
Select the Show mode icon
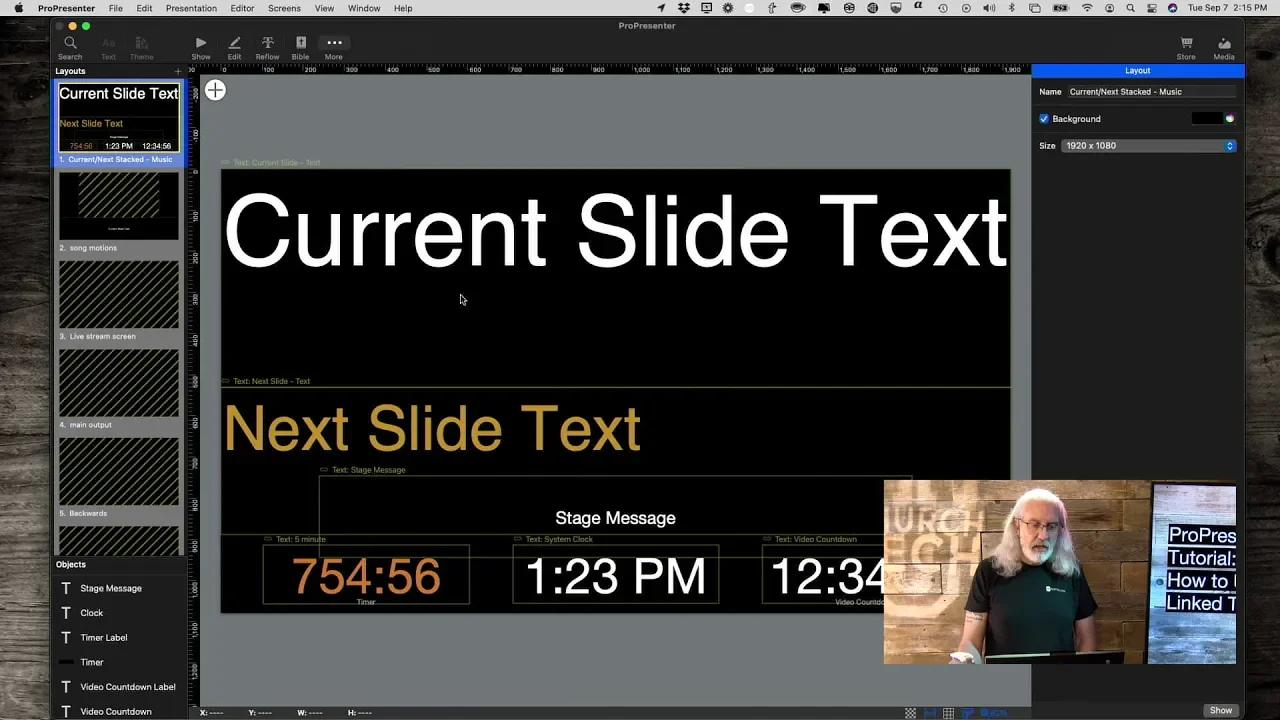click(x=200, y=45)
